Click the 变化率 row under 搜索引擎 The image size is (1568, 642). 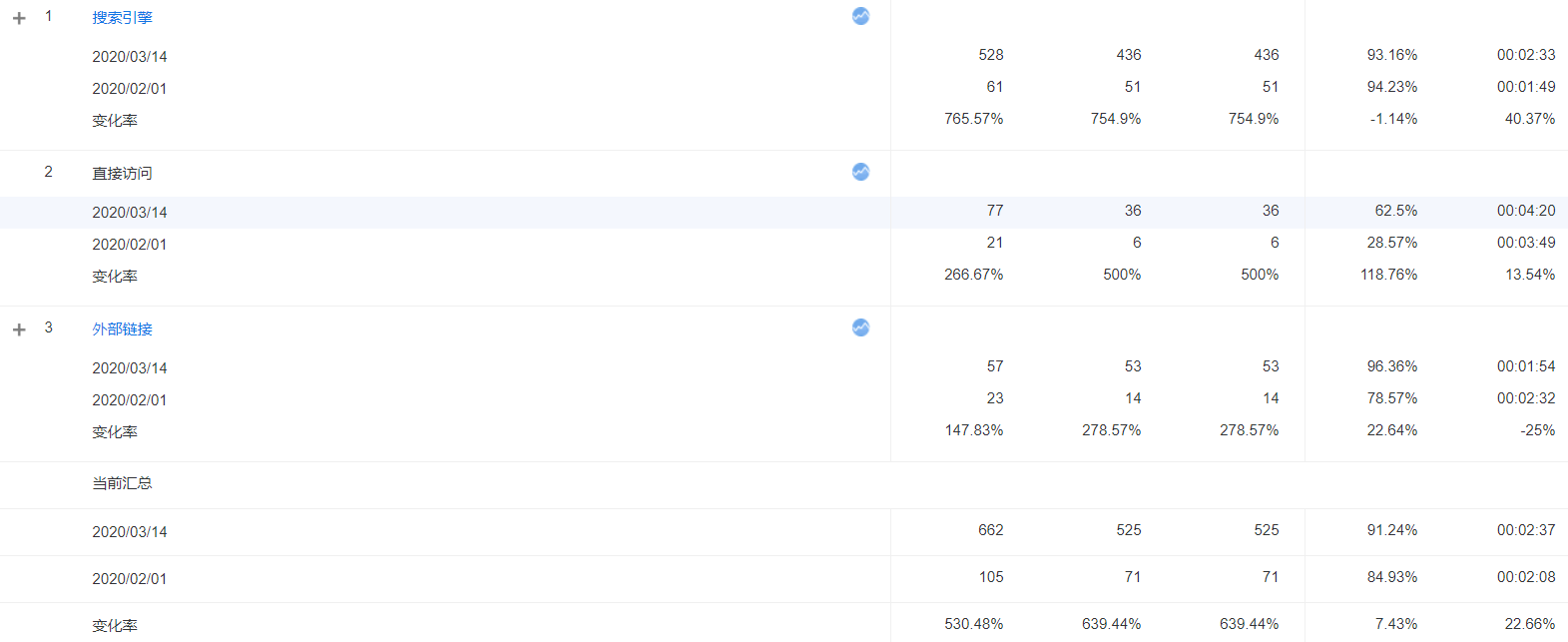point(784,120)
